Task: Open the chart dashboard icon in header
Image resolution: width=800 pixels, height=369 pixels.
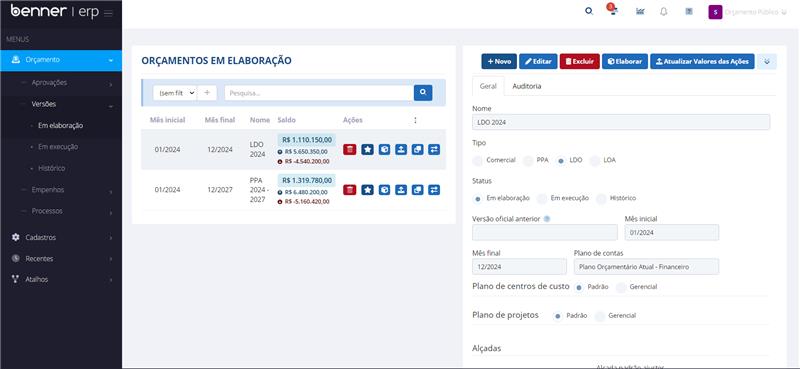Action: pos(640,11)
